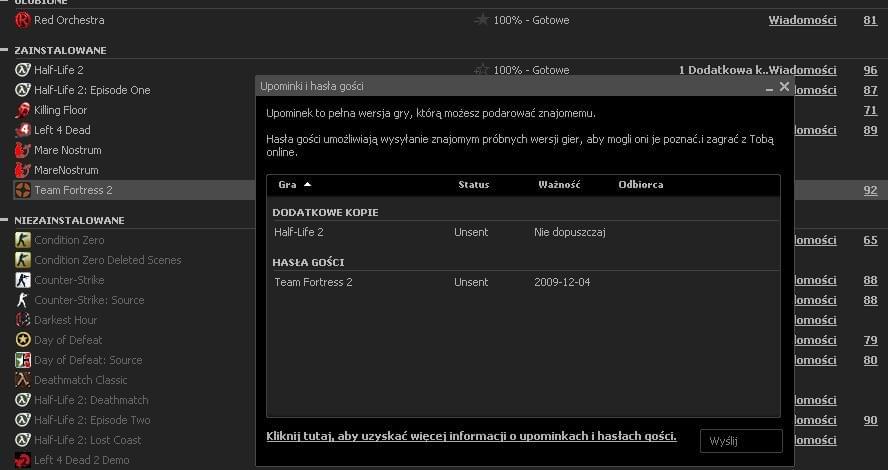Viewport: 888px width, 470px height.
Task: Click the Killing Floor game icon
Action: (x=23, y=110)
